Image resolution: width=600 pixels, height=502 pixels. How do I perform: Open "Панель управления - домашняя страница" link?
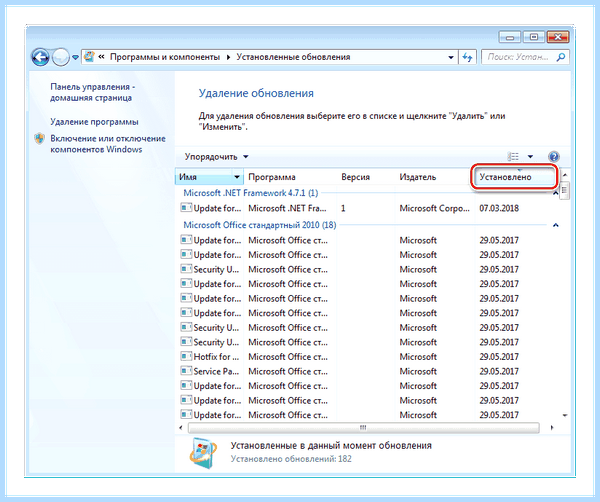click(92, 92)
